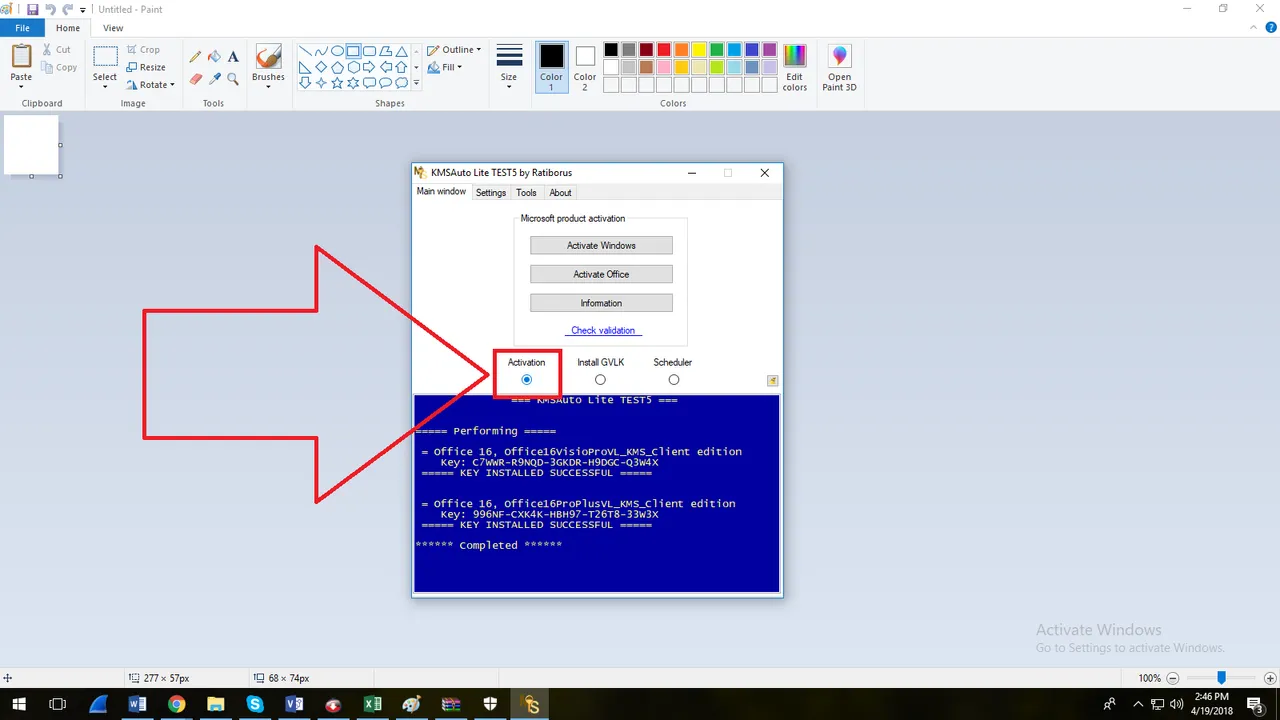Click the Activate Office button
This screenshot has width=1280, height=720.
click(601, 274)
